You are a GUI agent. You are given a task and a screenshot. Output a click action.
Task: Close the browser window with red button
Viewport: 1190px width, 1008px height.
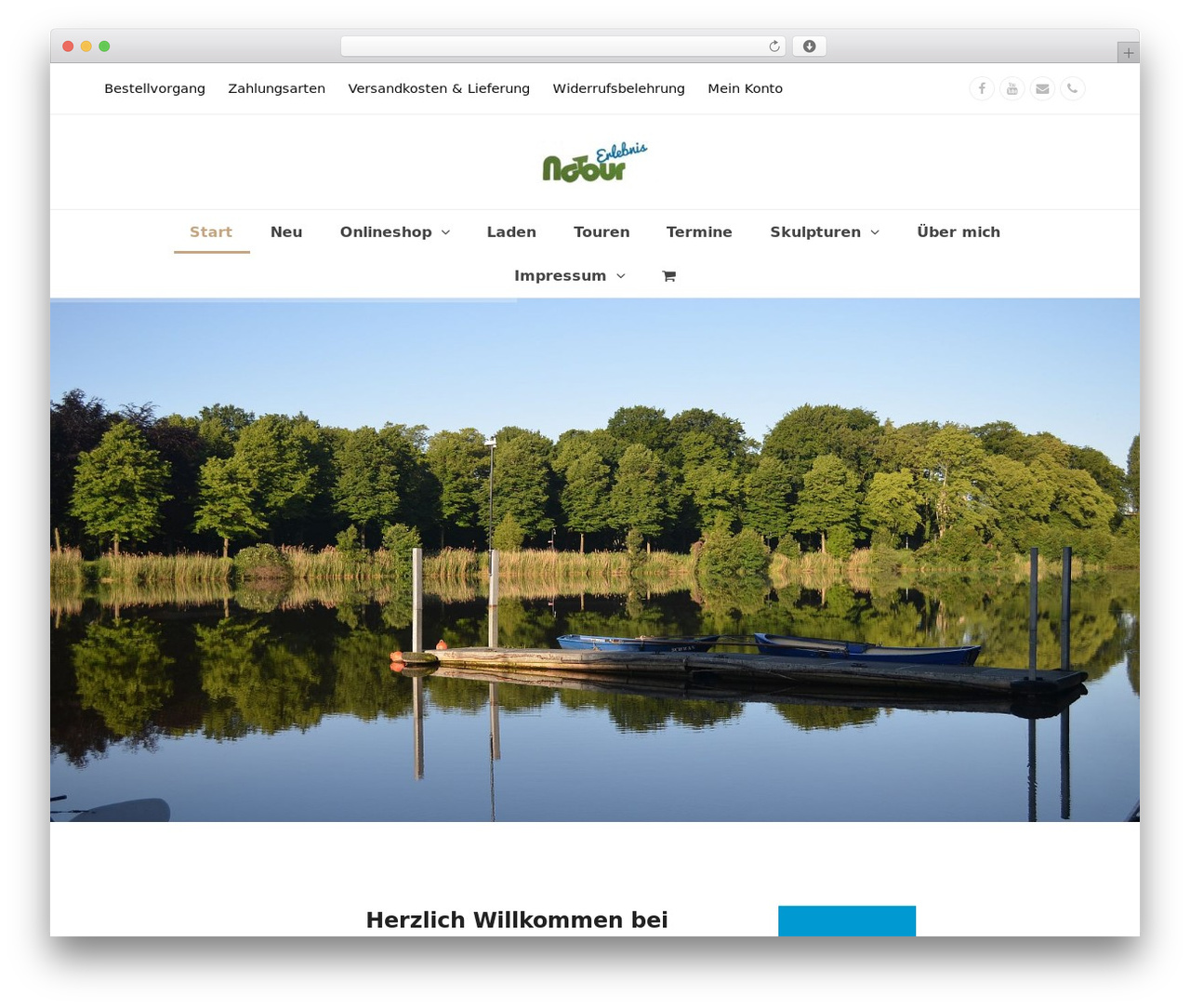pyautogui.click(x=68, y=46)
